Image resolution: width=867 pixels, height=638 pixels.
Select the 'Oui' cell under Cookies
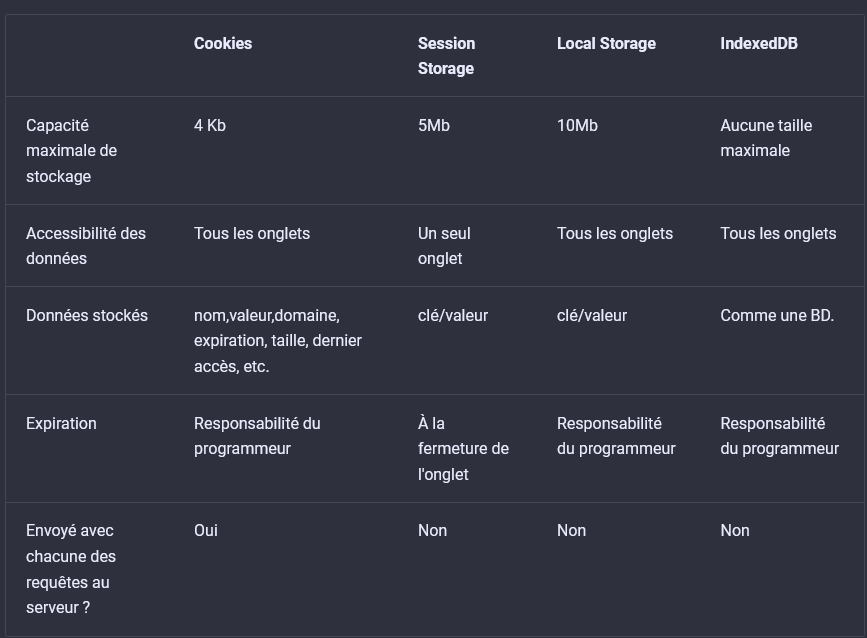206,531
